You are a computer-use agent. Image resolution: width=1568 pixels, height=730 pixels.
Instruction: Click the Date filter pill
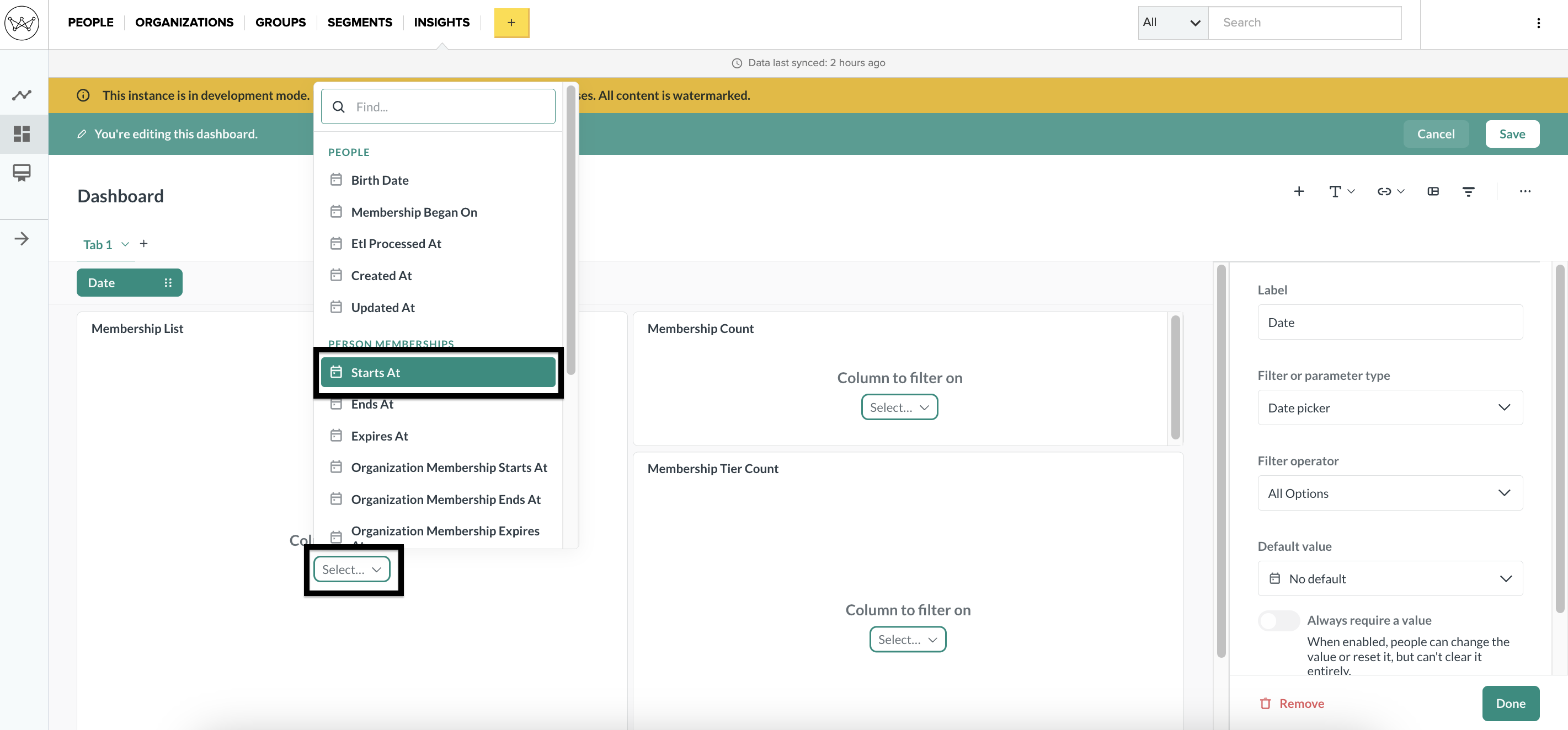pos(129,283)
